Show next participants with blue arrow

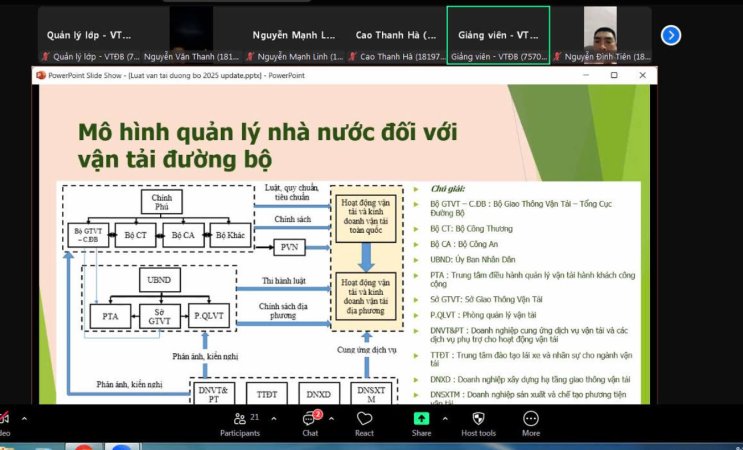[x=671, y=35]
